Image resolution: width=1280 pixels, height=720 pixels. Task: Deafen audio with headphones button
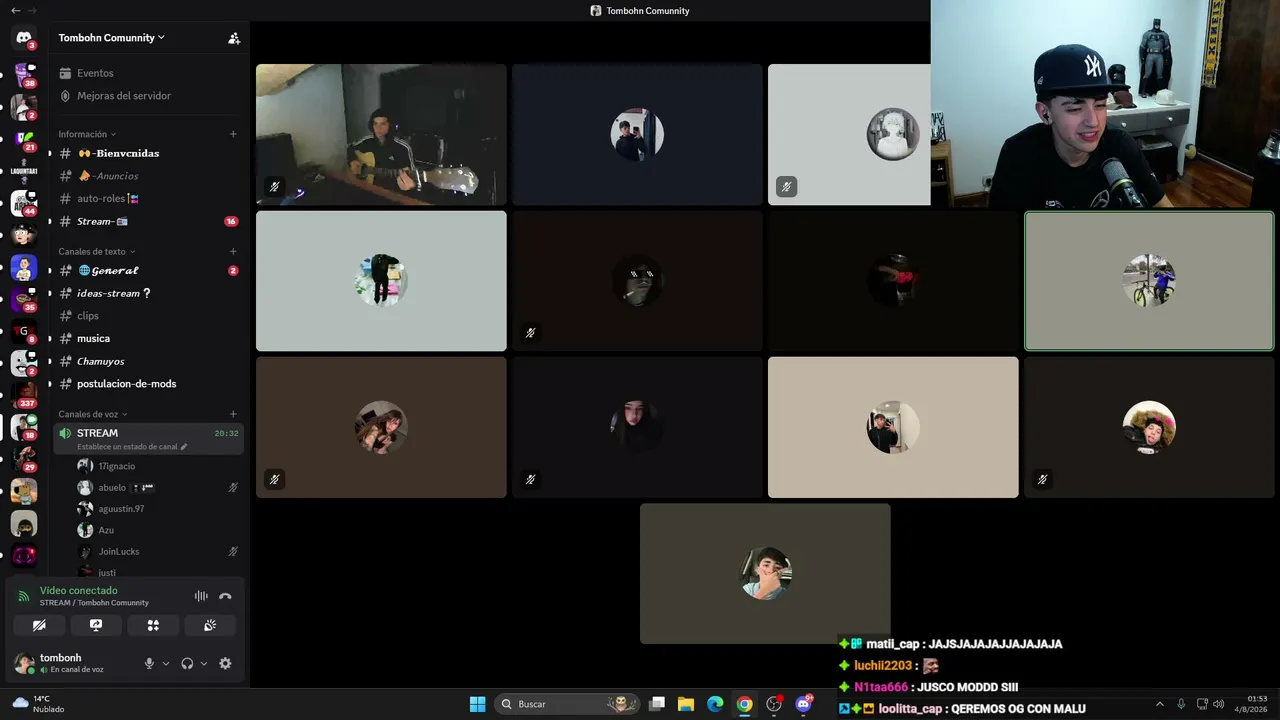click(187, 663)
